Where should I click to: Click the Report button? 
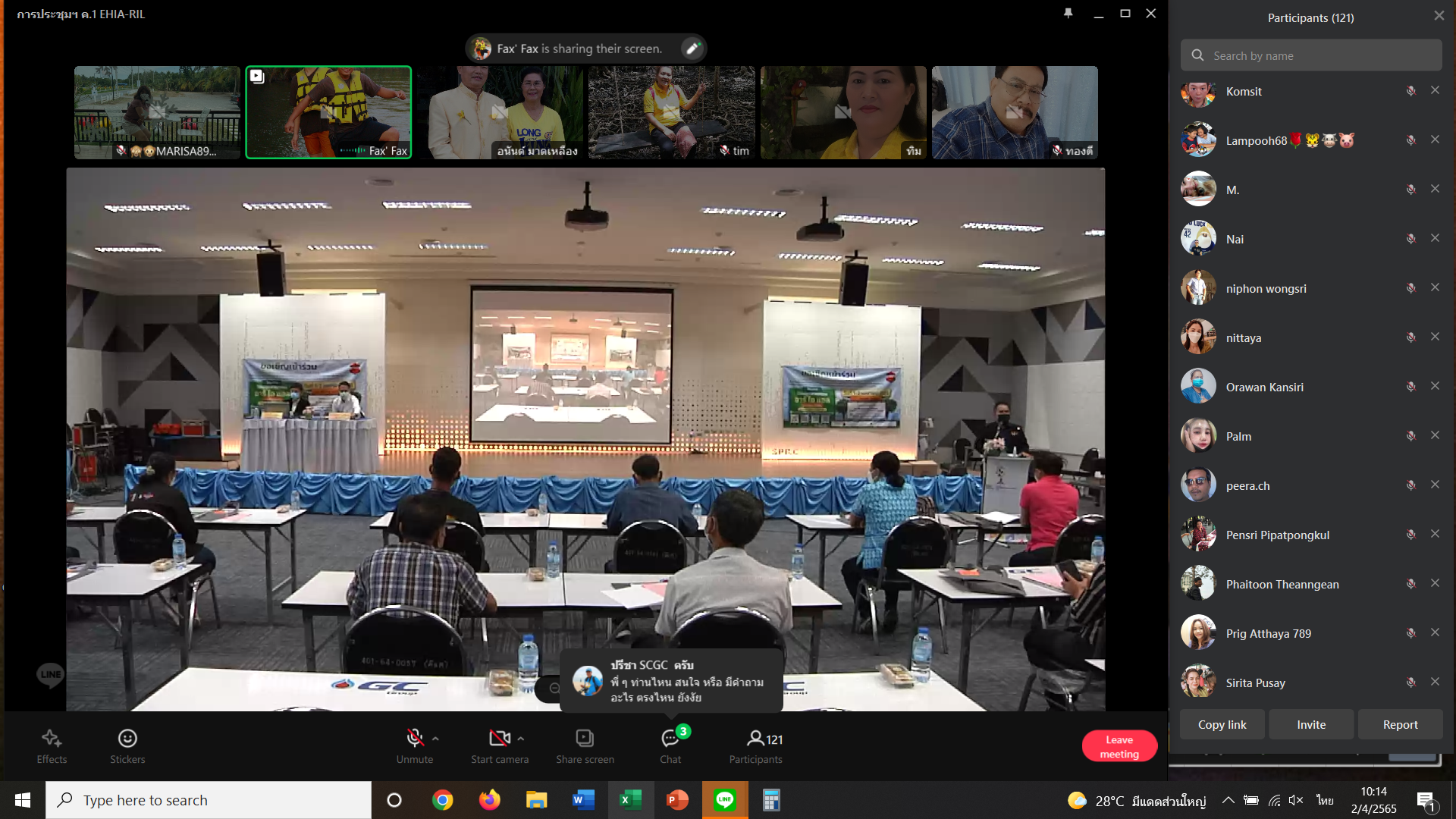click(x=1400, y=724)
